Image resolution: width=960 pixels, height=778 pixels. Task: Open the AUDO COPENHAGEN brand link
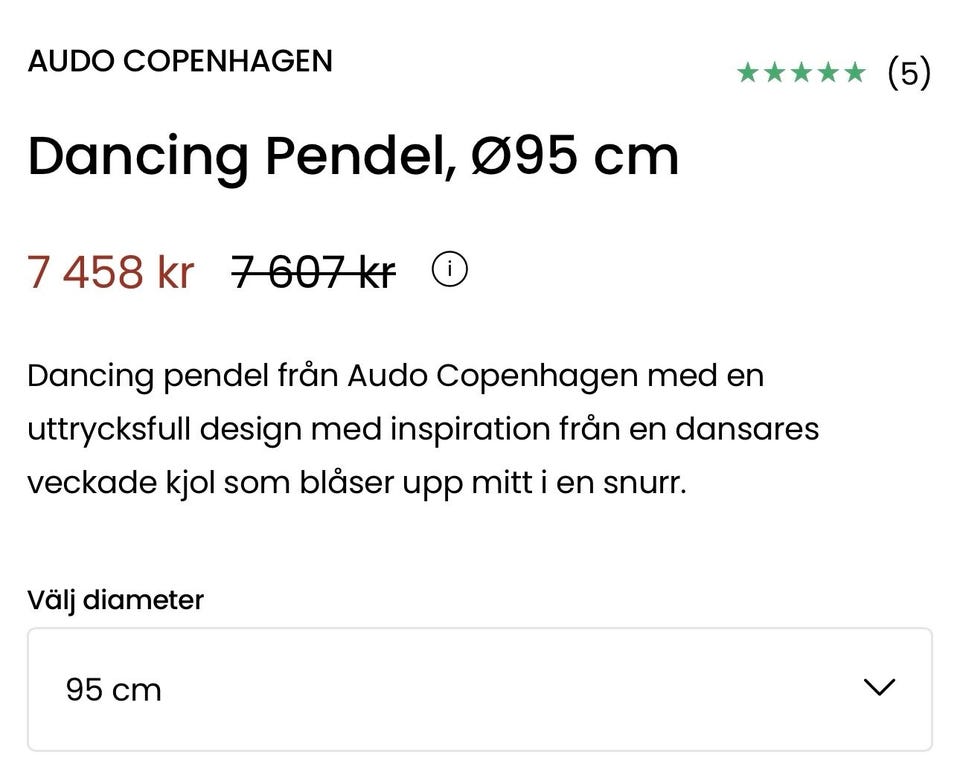(x=180, y=61)
